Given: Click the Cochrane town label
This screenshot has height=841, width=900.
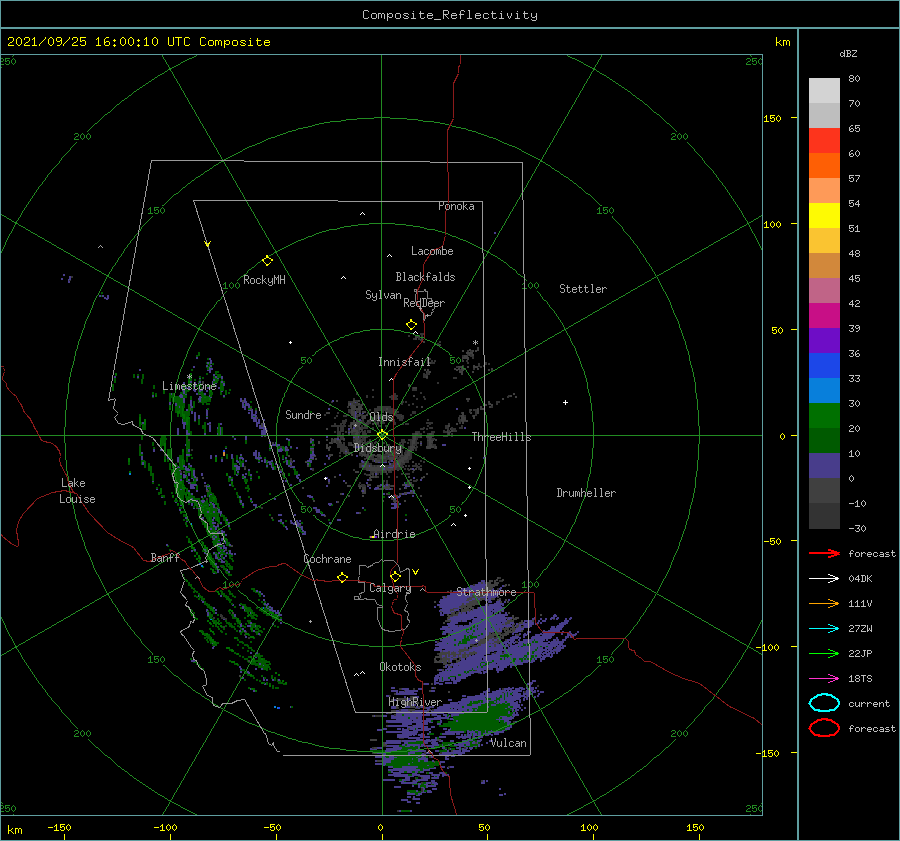Looking at the screenshot, I should tap(327, 559).
